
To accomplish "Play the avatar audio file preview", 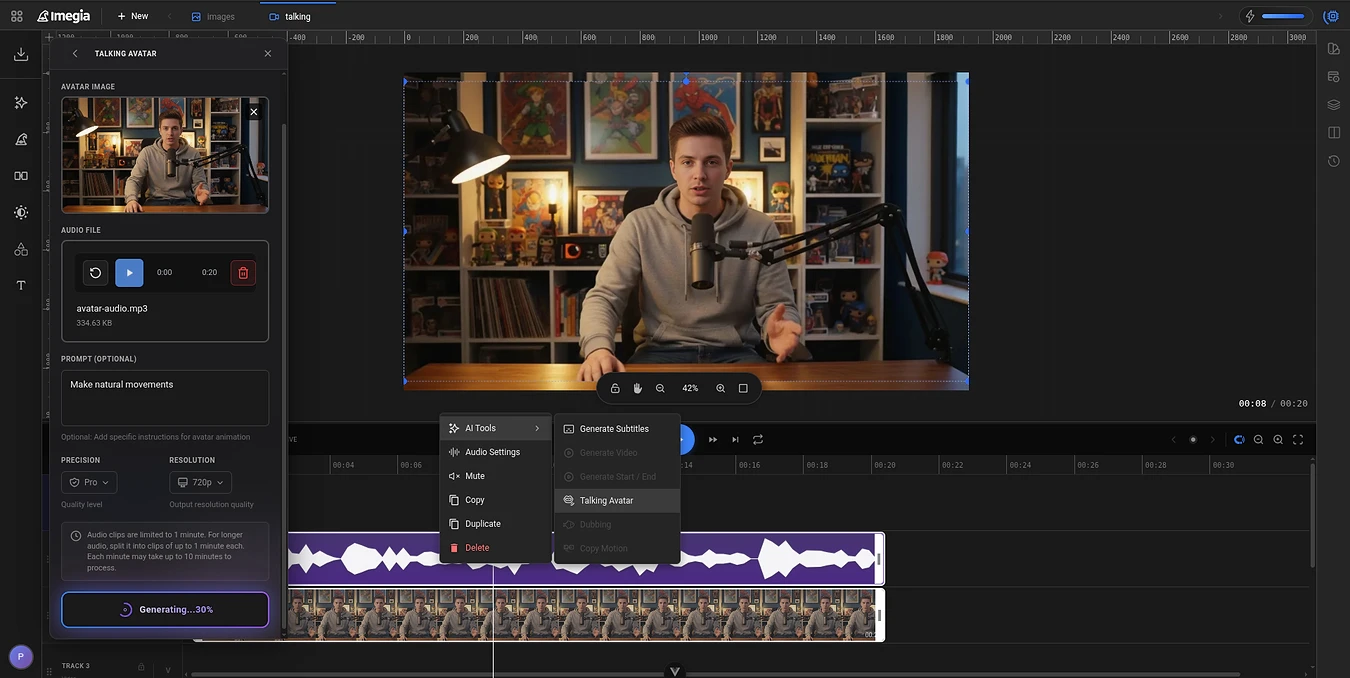I will point(129,273).
